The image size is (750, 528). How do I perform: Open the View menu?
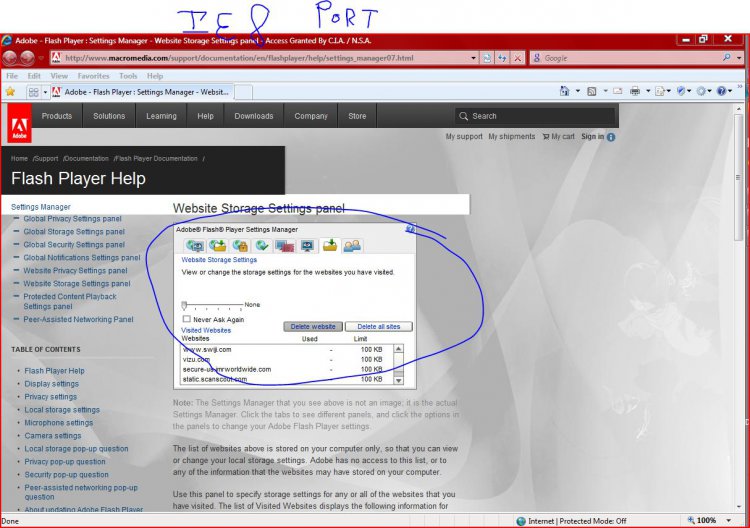(59, 76)
